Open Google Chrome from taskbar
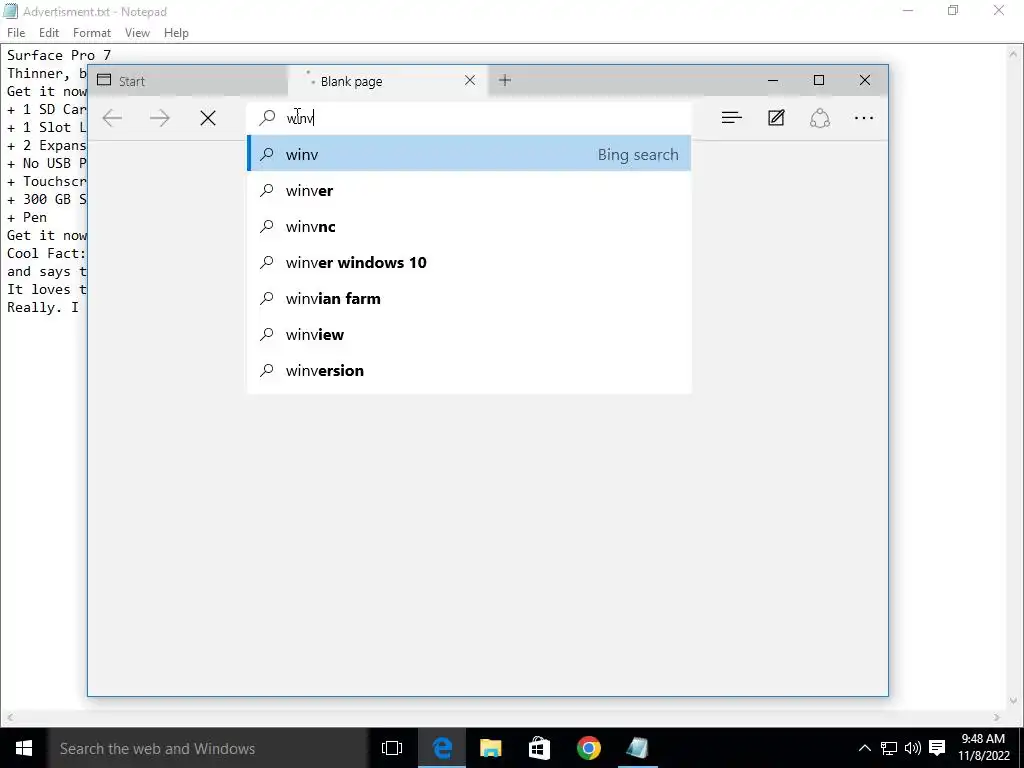Image resolution: width=1024 pixels, height=768 pixels. pos(588,748)
